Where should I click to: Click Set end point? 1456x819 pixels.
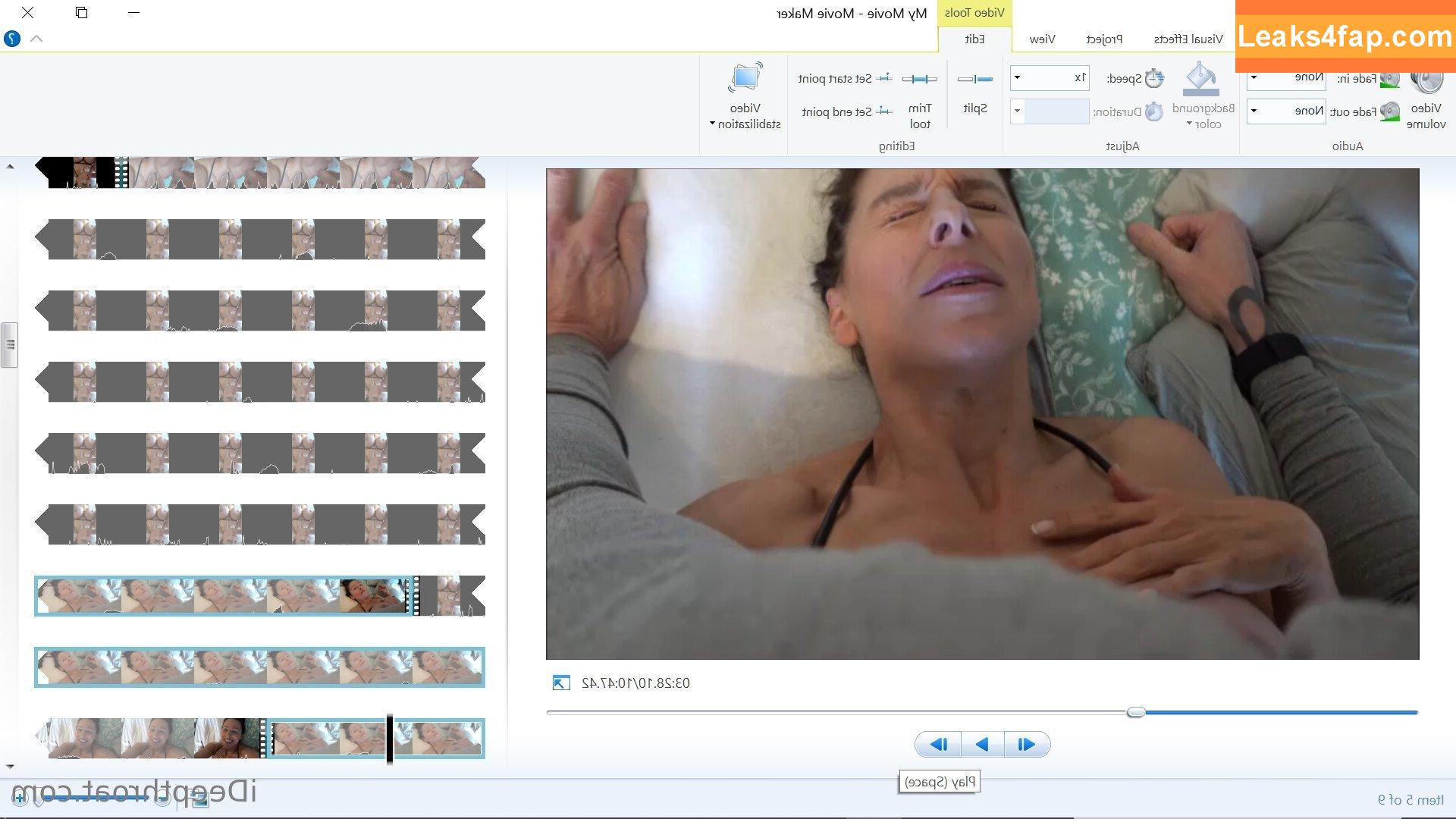(846, 111)
